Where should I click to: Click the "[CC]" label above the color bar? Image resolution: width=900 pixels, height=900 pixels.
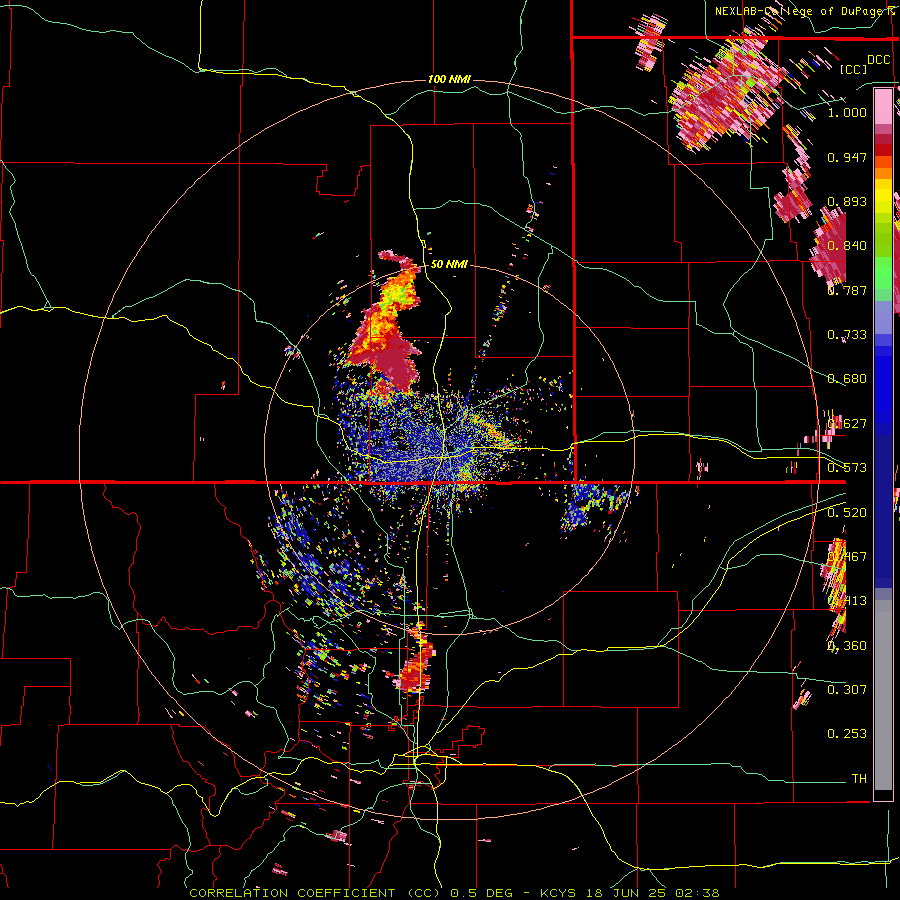pyautogui.click(x=853, y=69)
